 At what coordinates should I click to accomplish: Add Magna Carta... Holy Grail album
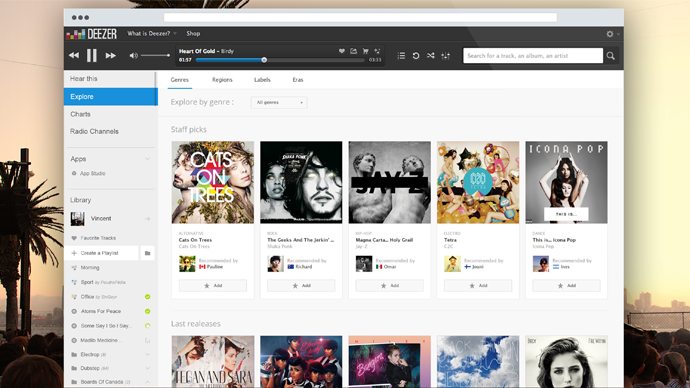(x=389, y=286)
